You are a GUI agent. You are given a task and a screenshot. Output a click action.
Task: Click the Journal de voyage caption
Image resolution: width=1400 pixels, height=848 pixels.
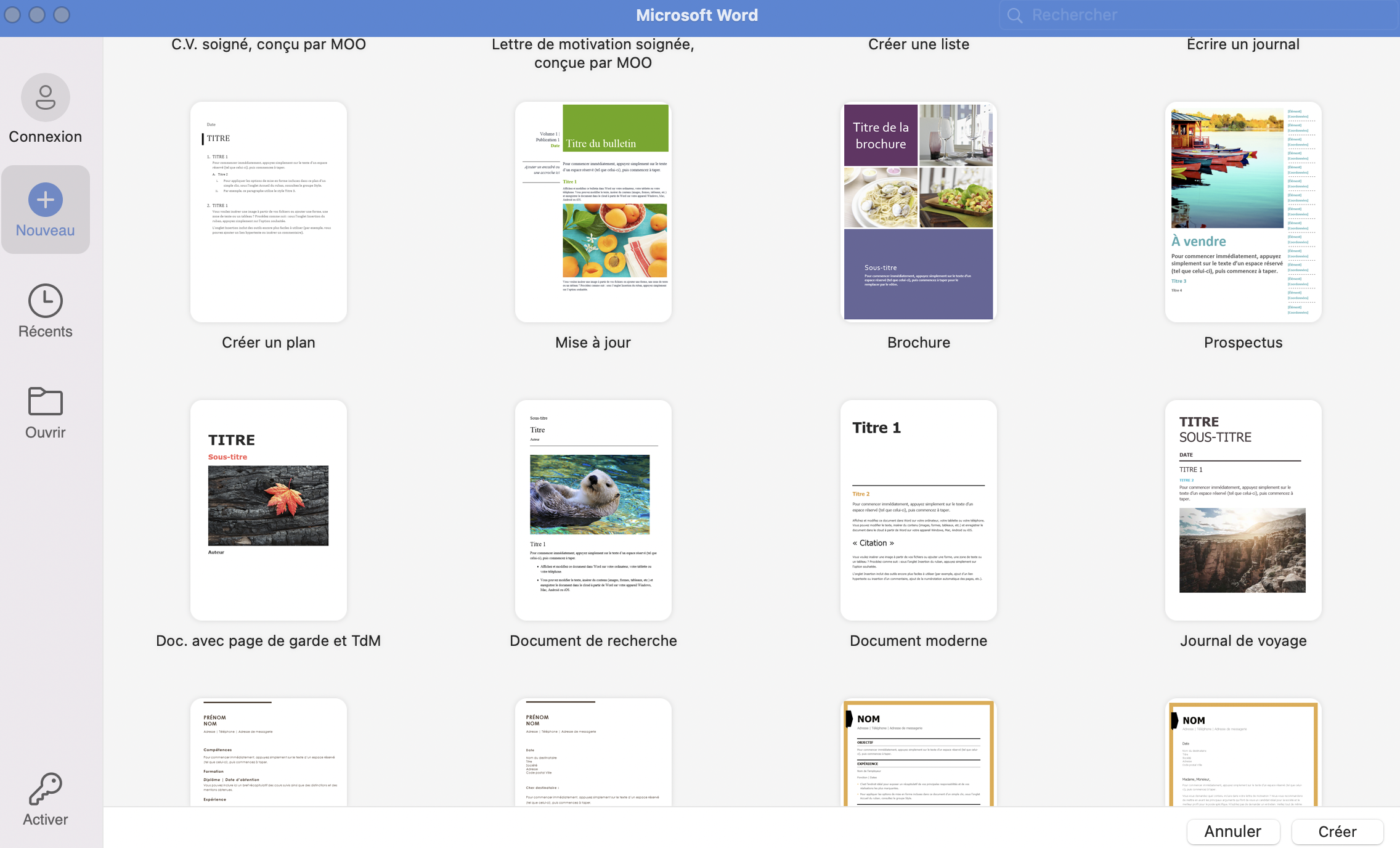(x=1243, y=641)
